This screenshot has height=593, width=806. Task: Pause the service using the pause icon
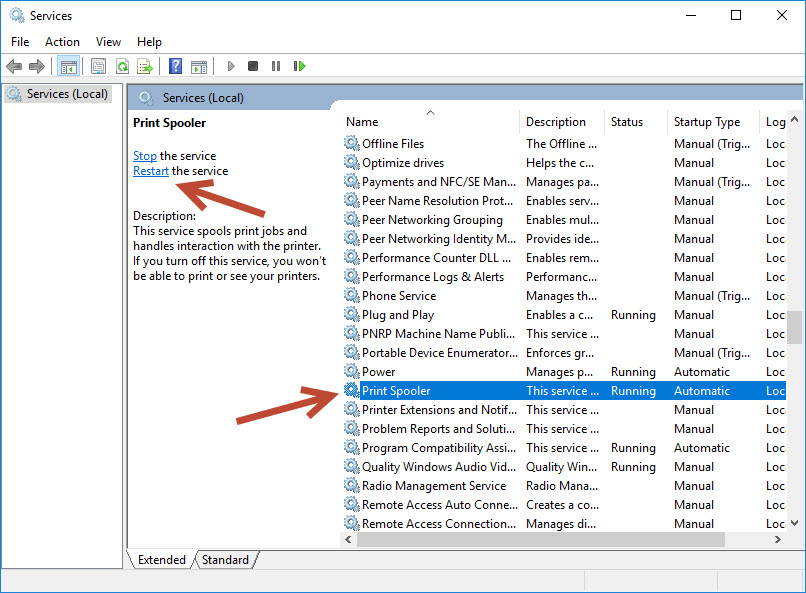pos(276,66)
